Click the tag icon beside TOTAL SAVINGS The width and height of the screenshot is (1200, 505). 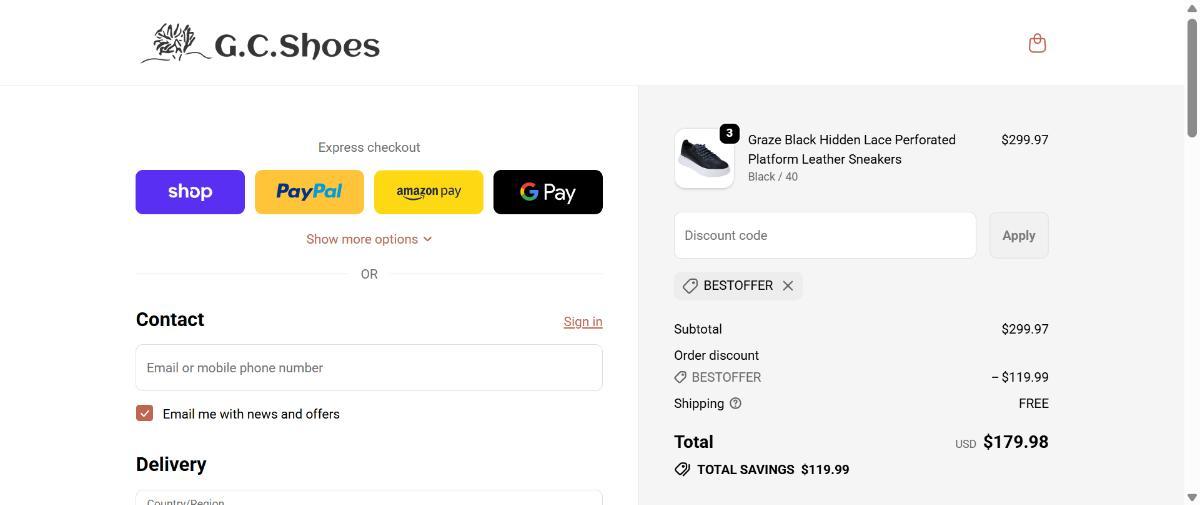(x=682, y=469)
